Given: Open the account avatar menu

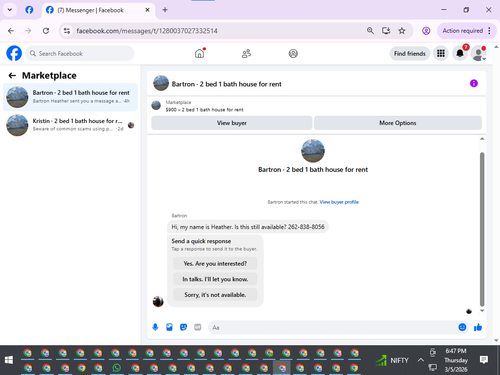Looking at the screenshot, I should point(479,53).
